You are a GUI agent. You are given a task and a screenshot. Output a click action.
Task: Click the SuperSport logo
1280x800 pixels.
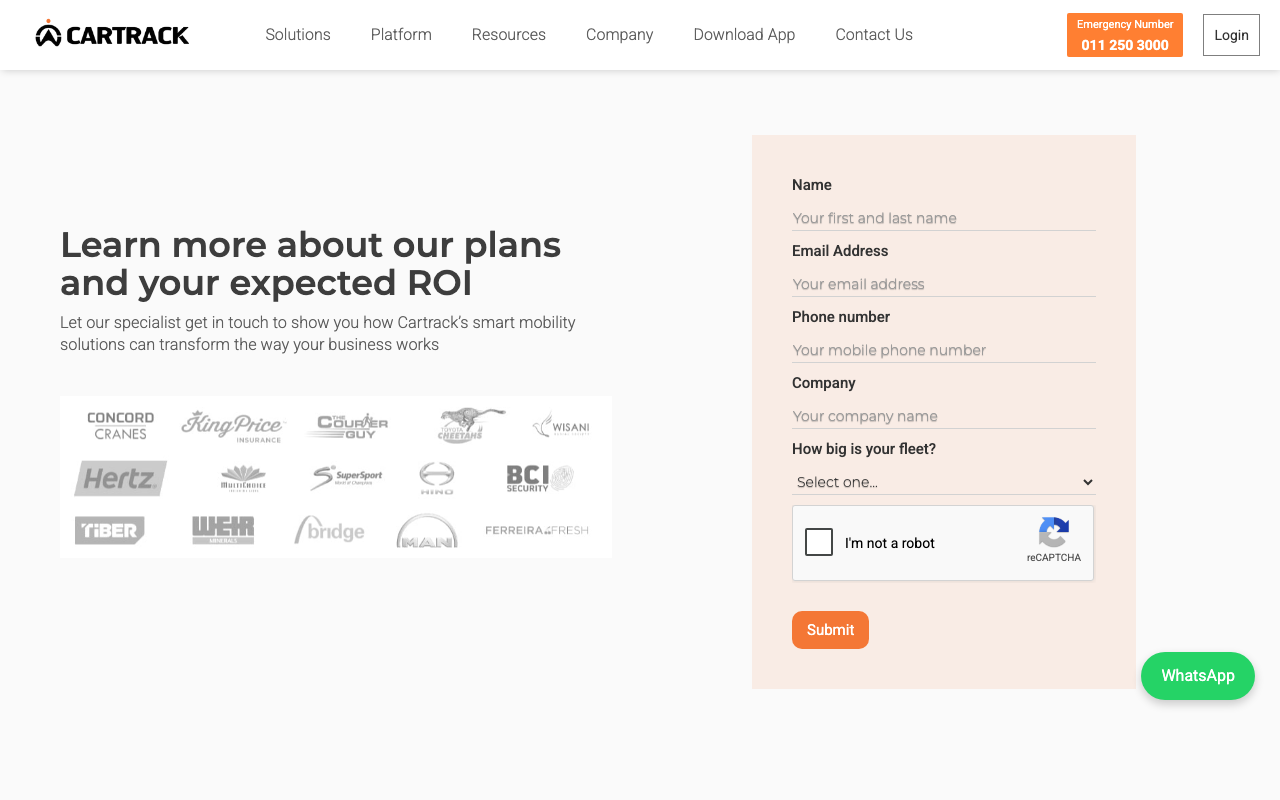click(346, 478)
